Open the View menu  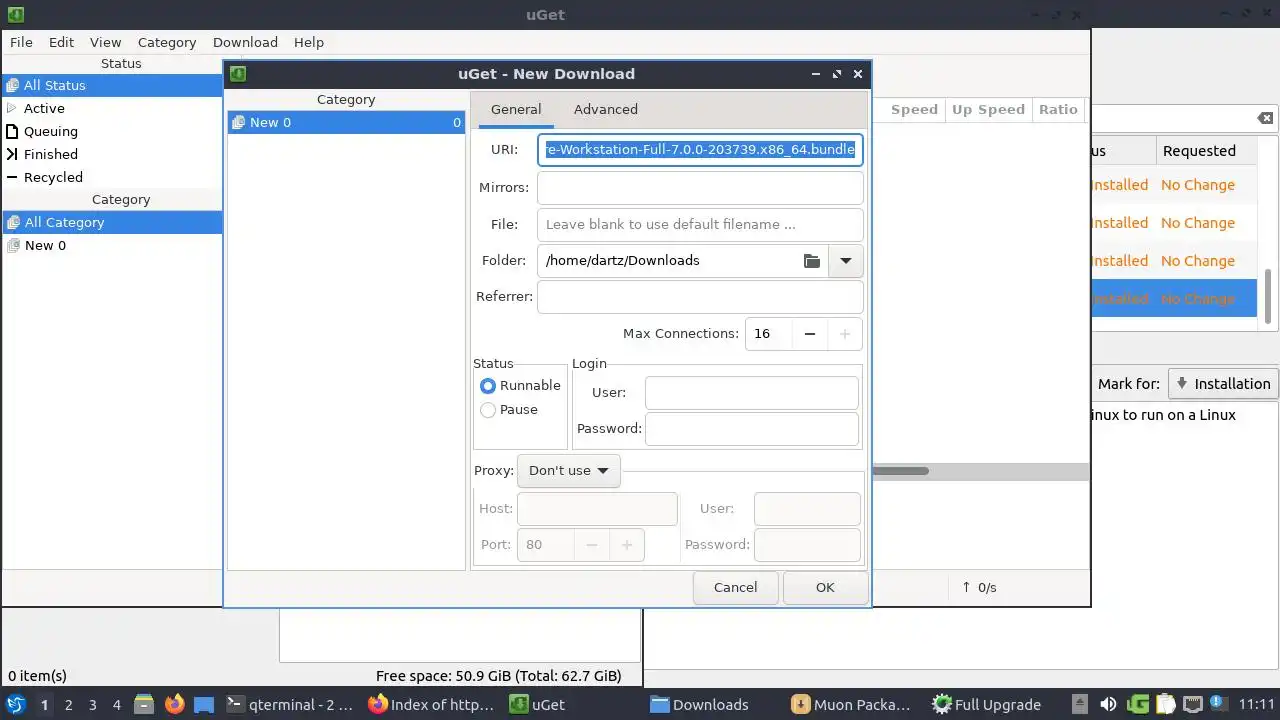click(105, 42)
